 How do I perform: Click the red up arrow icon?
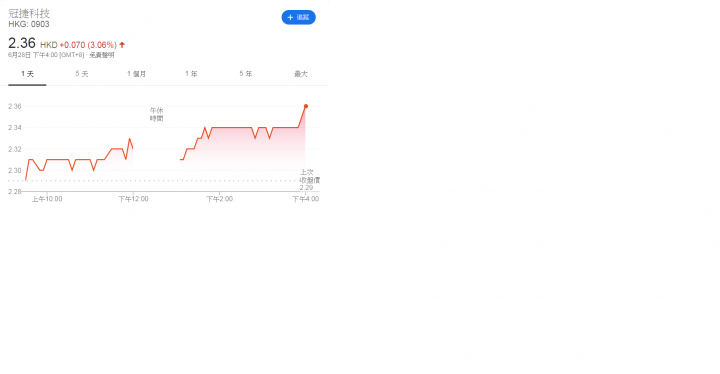click(x=122, y=45)
